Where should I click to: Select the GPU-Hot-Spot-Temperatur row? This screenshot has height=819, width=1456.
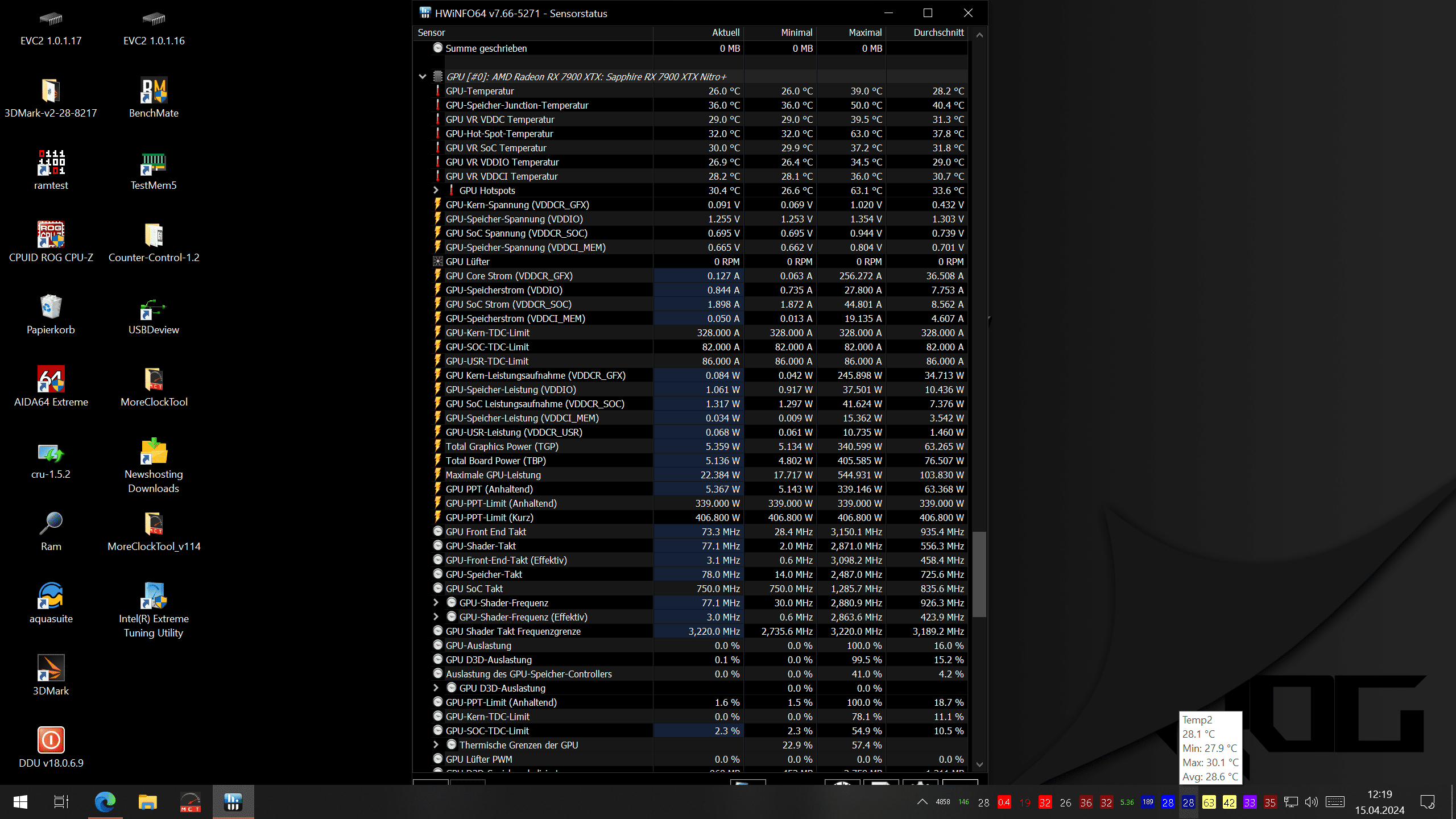(499, 134)
